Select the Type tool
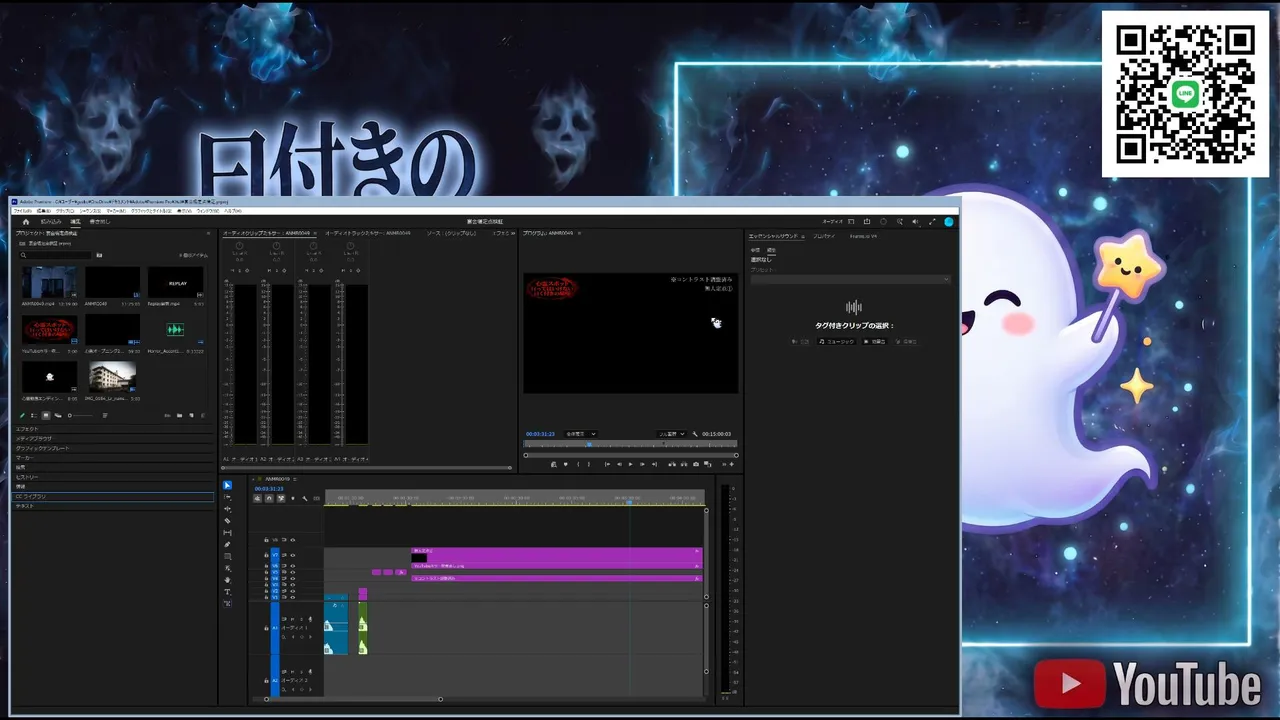Screen dimensions: 1280x720 tap(227, 592)
